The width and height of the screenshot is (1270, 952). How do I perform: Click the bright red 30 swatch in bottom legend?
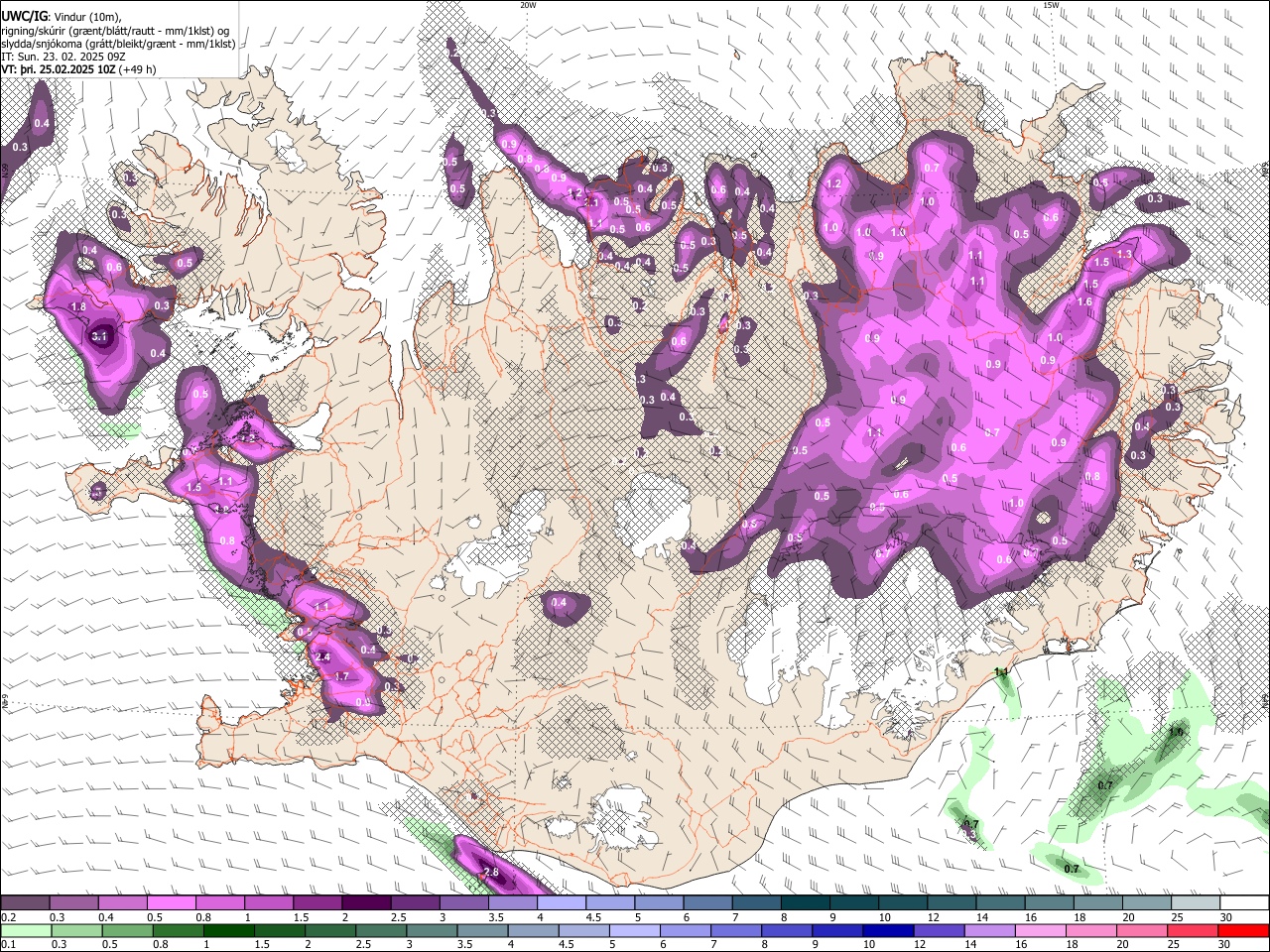1242,930
